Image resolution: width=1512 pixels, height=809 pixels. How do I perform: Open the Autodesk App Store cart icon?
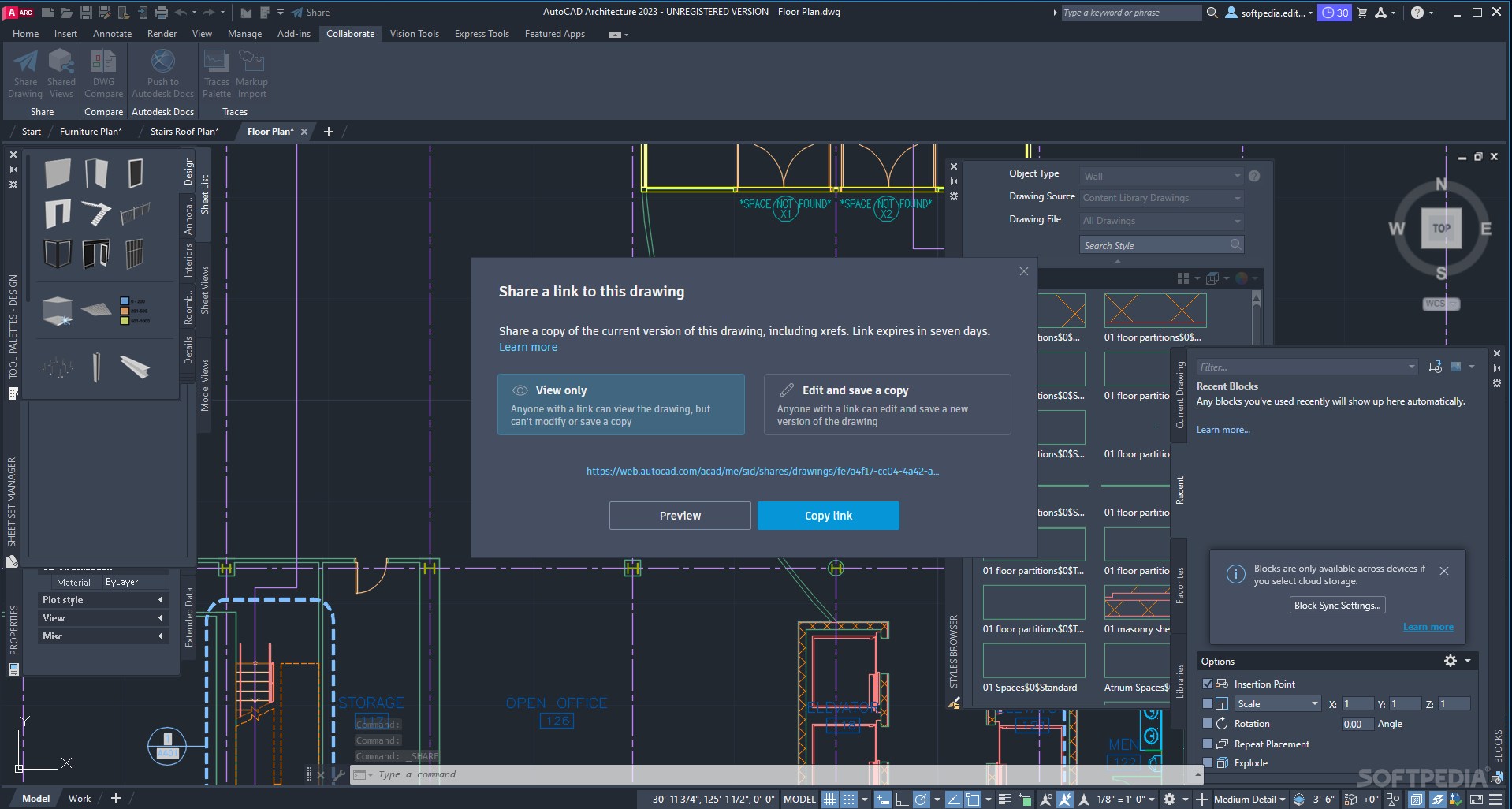pyautogui.click(x=1361, y=13)
